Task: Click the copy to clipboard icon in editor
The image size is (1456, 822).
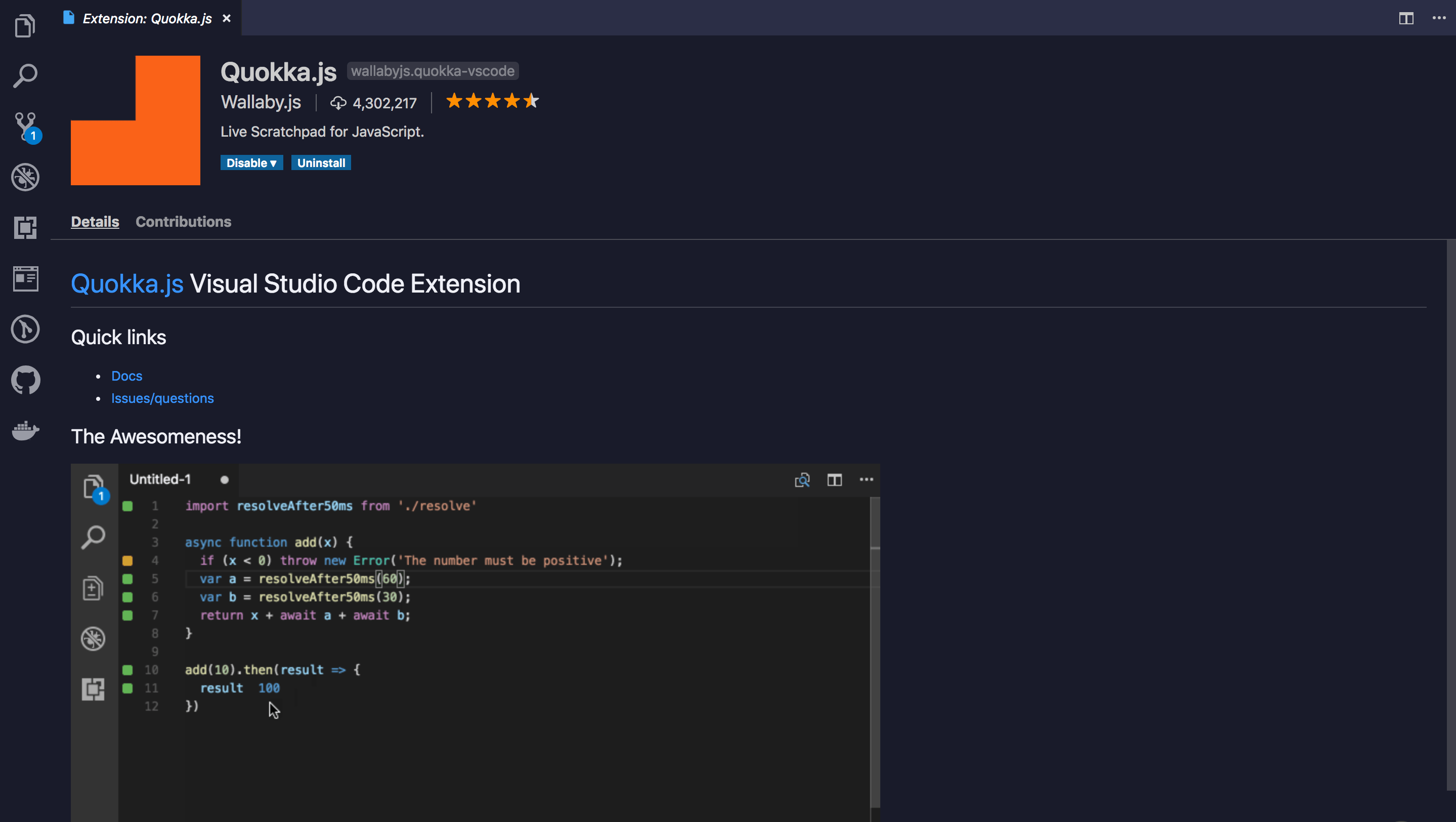Action: click(x=802, y=479)
